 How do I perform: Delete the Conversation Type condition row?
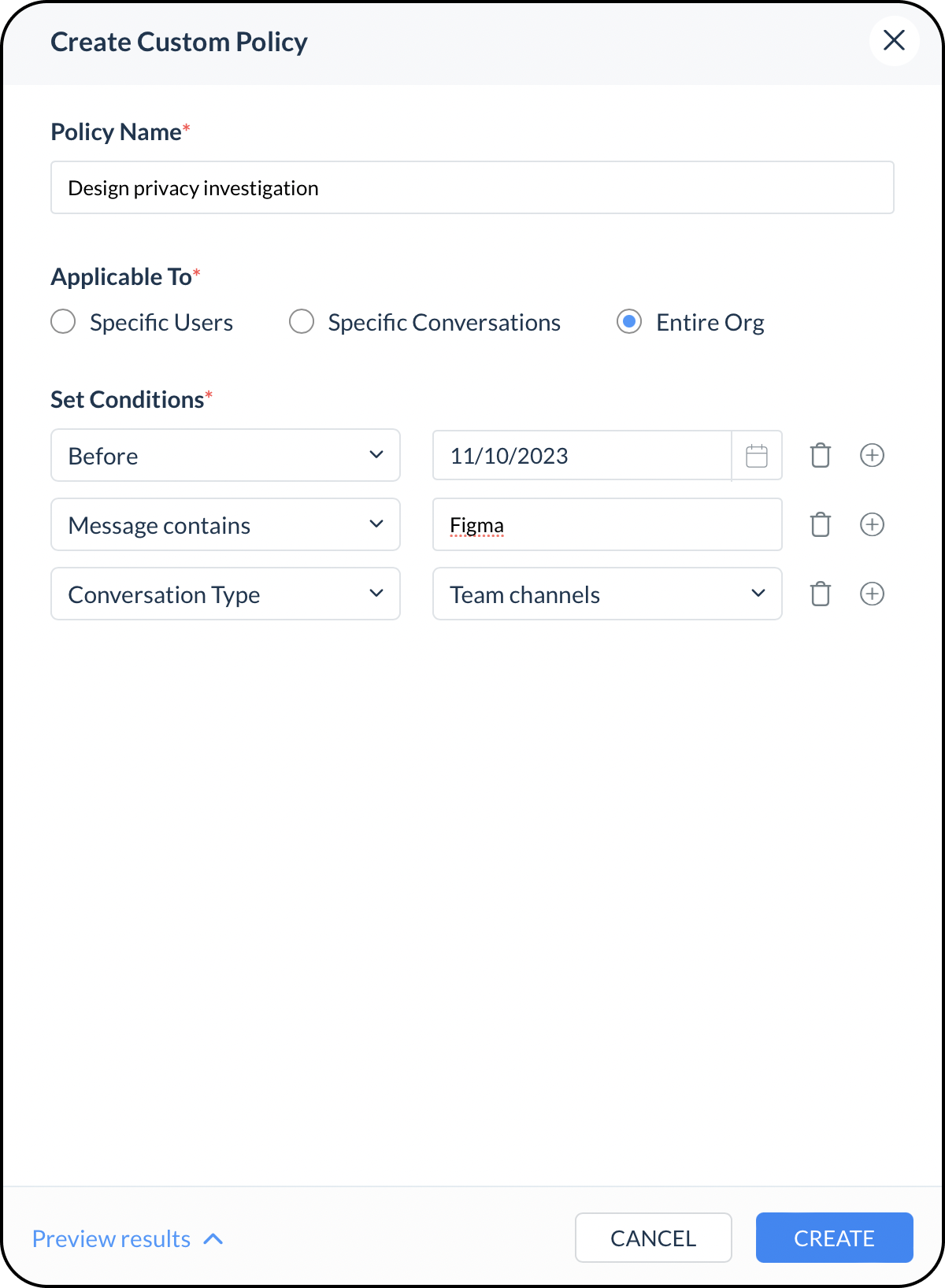821,594
